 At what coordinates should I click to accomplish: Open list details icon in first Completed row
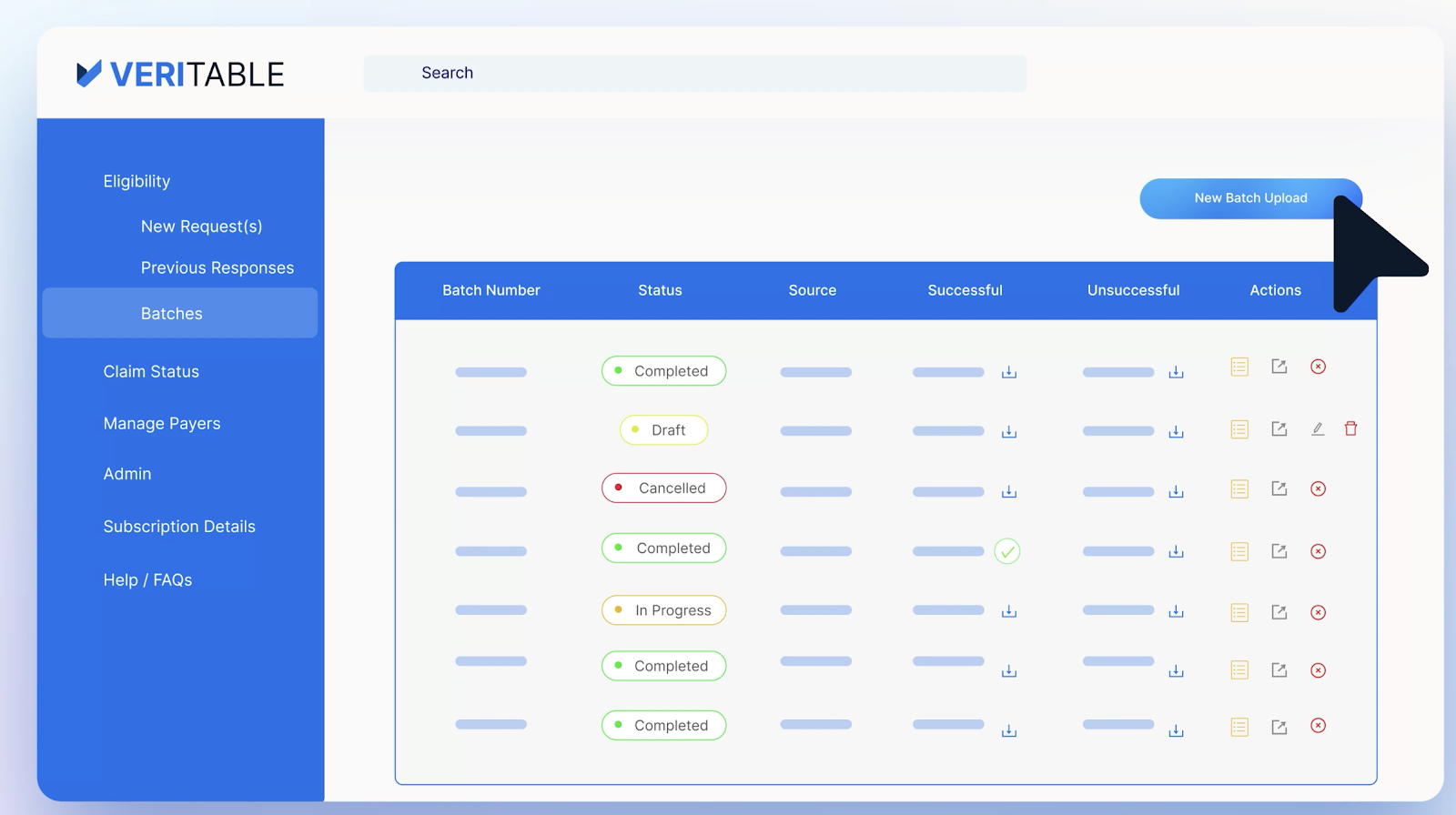point(1239,367)
